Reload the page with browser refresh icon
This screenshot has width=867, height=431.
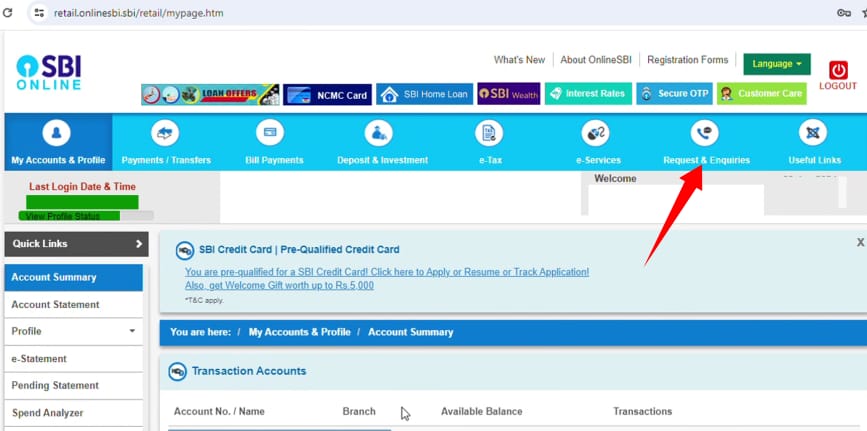tap(8, 12)
